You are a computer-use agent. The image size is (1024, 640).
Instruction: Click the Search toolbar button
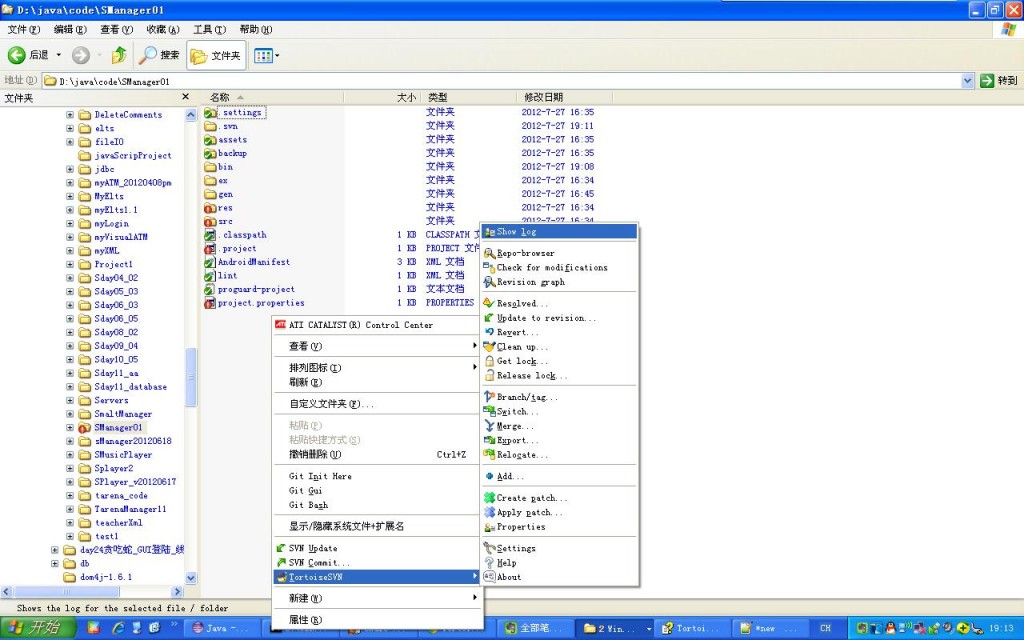click(x=159, y=56)
